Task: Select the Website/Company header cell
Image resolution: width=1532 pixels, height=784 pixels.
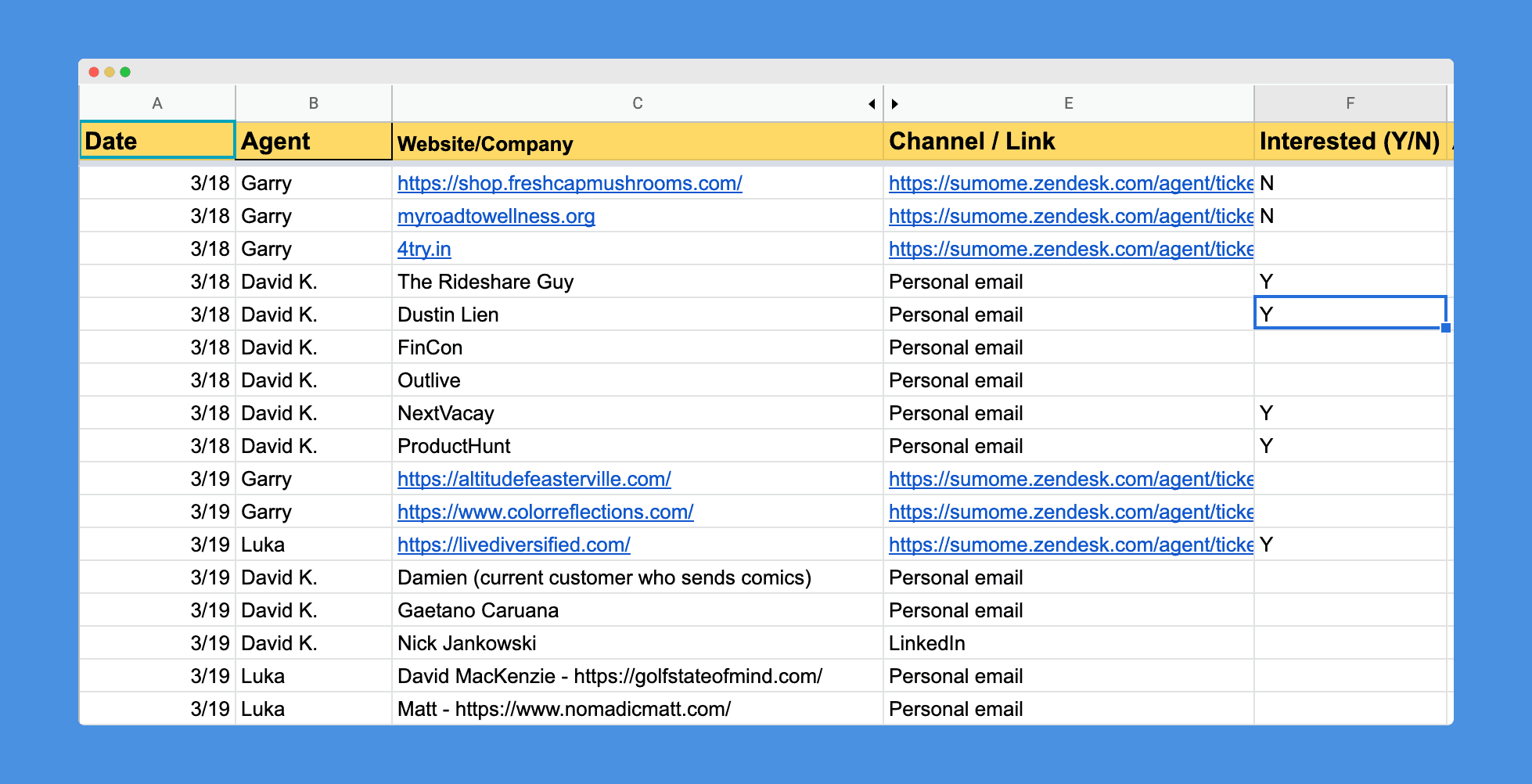Action: point(638,141)
